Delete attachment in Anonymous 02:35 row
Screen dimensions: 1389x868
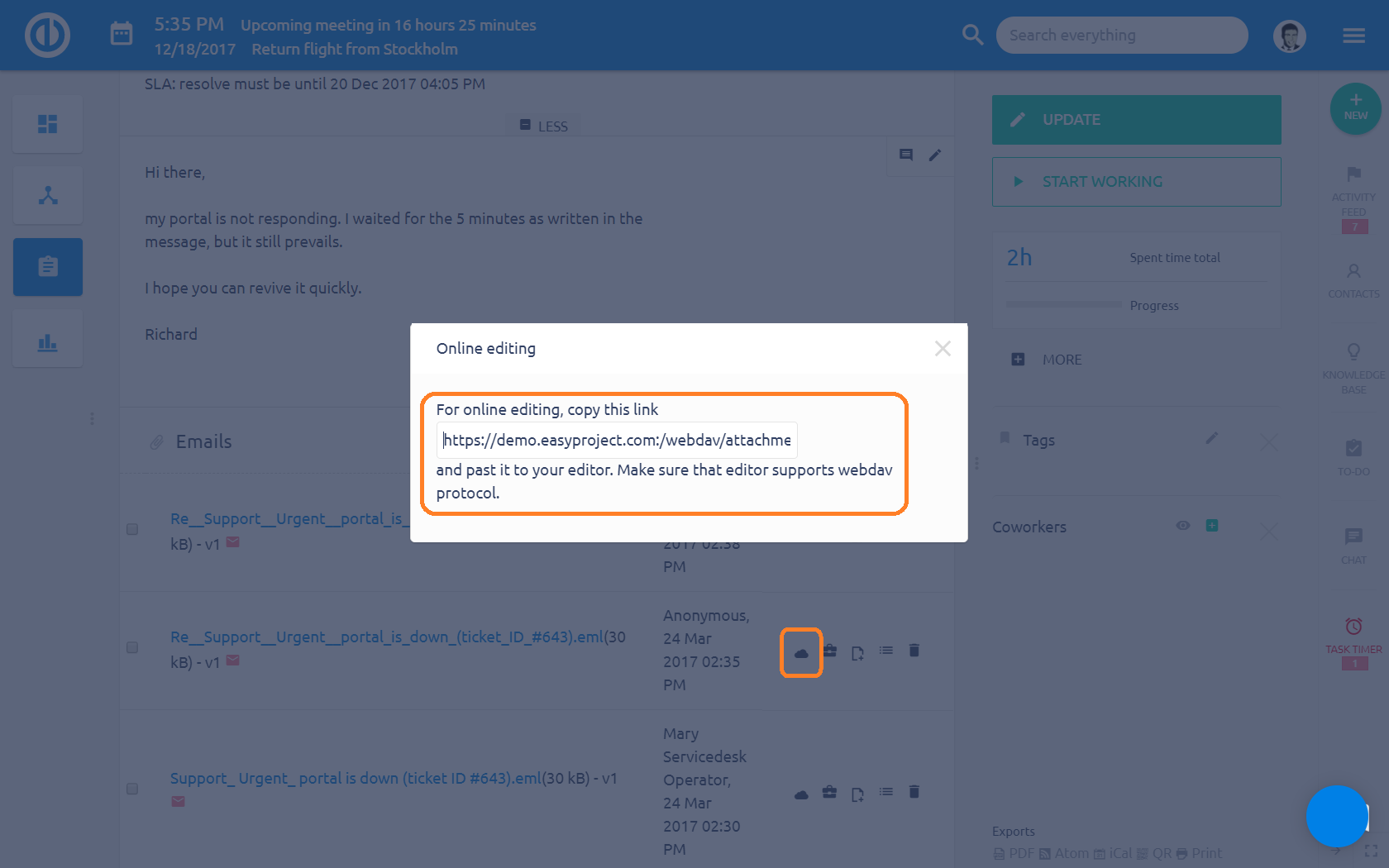914,651
